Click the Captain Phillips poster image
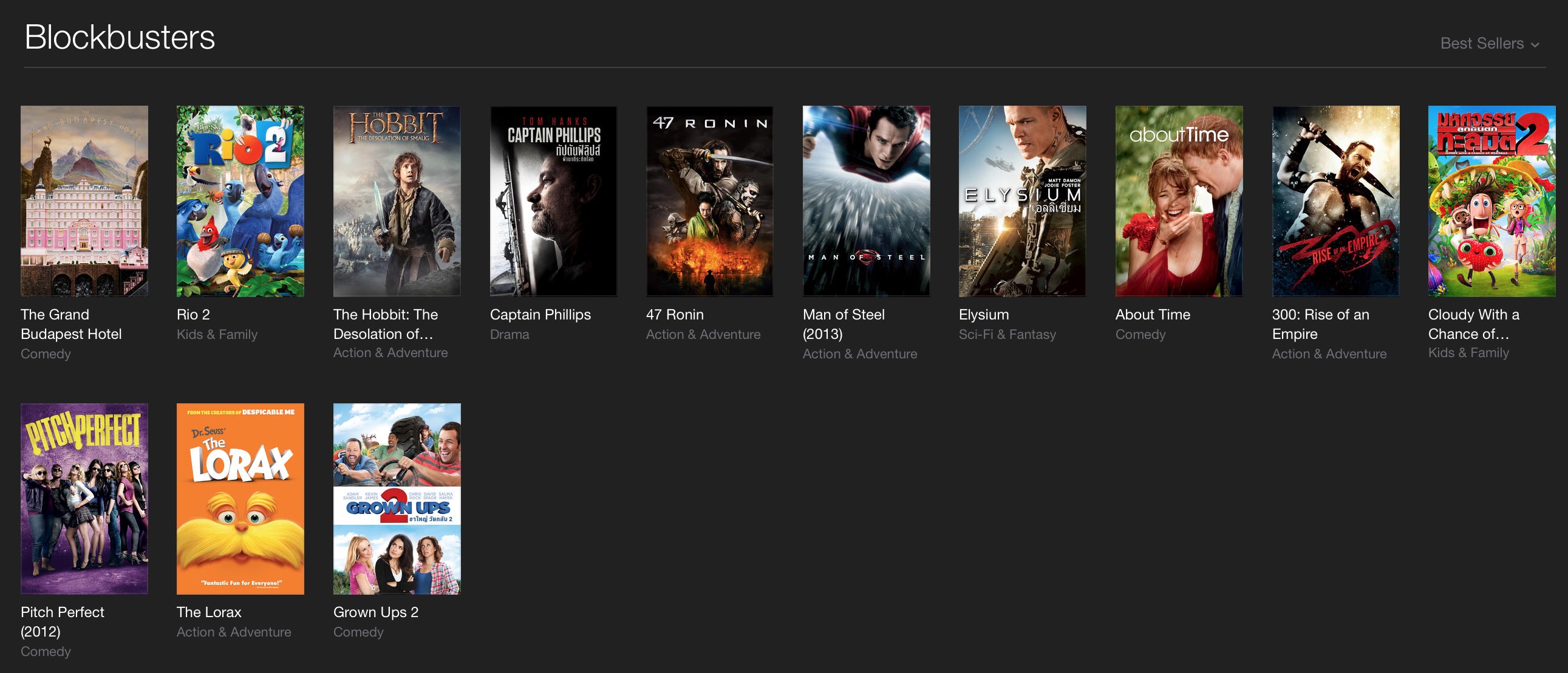The width and height of the screenshot is (1568, 673). tap(553, 201)
